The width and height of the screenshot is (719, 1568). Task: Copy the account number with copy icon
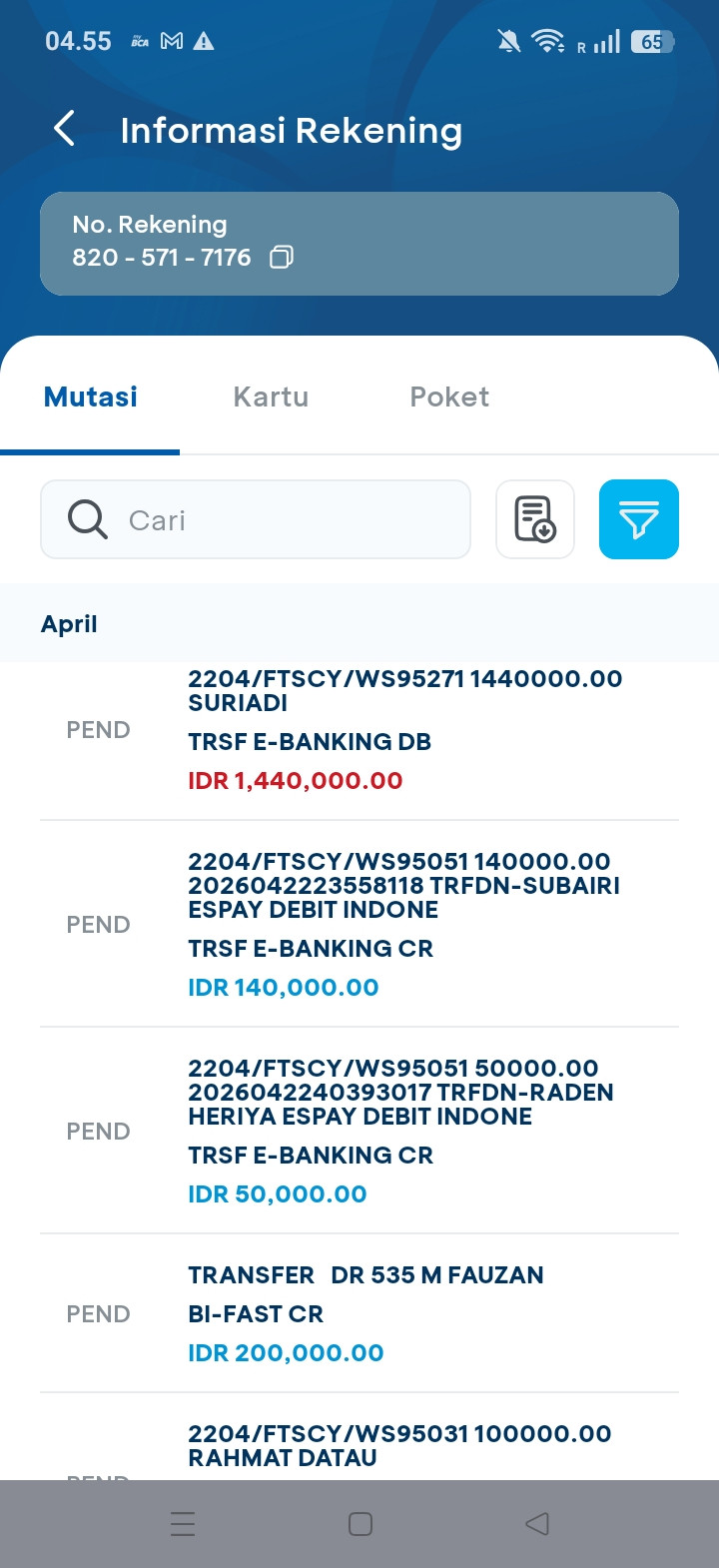[x=282, y=258]
